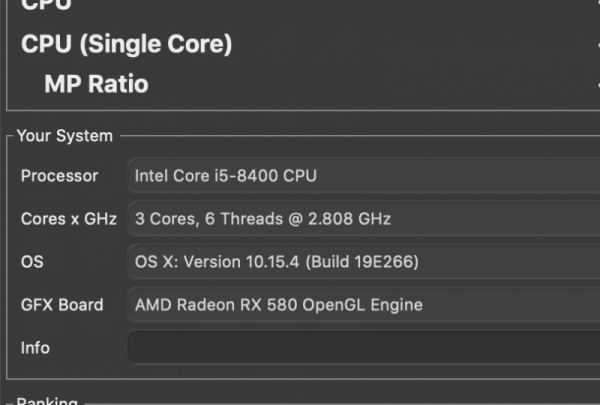
Task: Click the MP Ratio row label
Action: [x=96, y=84]
